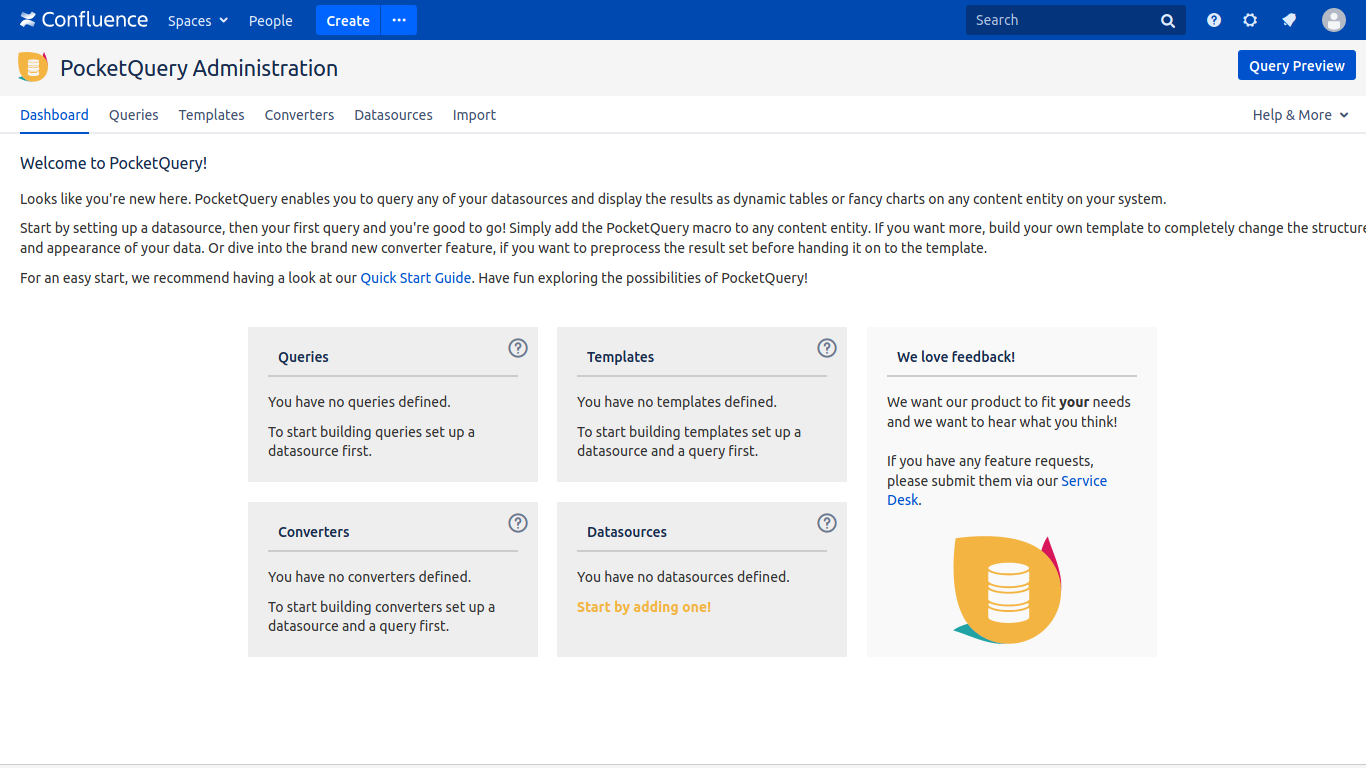Image resolution: width=1366 pixels, height=768 pixels.
Task: Open the help question mark menu in header
Action: click(1214, 20)
